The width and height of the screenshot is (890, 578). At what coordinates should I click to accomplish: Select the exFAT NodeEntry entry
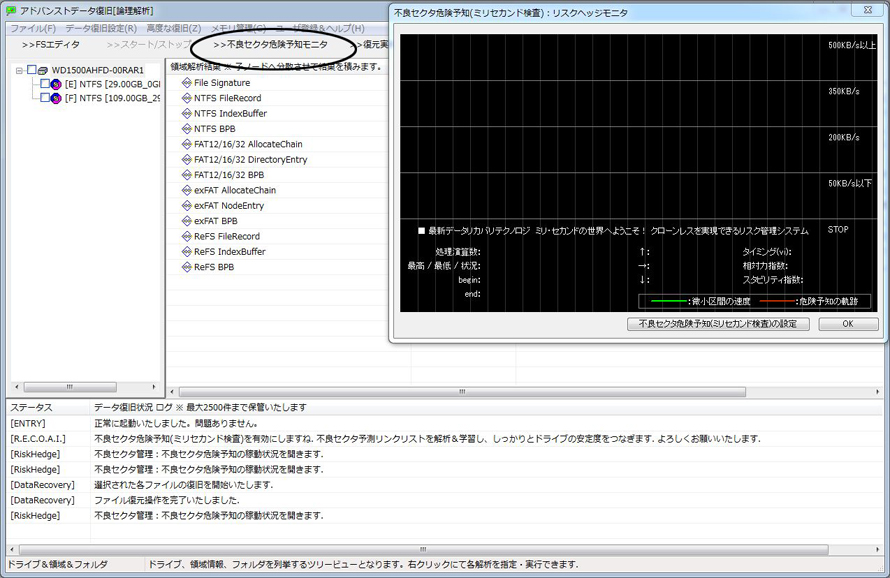coord(229,206)
